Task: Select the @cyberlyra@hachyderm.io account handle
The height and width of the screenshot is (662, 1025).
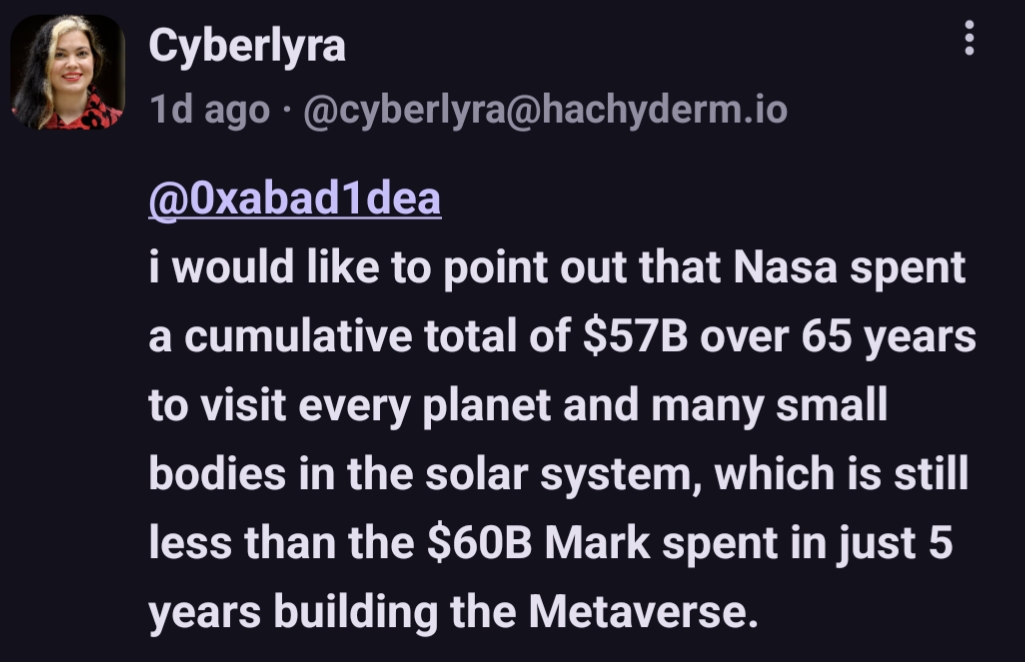Action: [544, 111]
